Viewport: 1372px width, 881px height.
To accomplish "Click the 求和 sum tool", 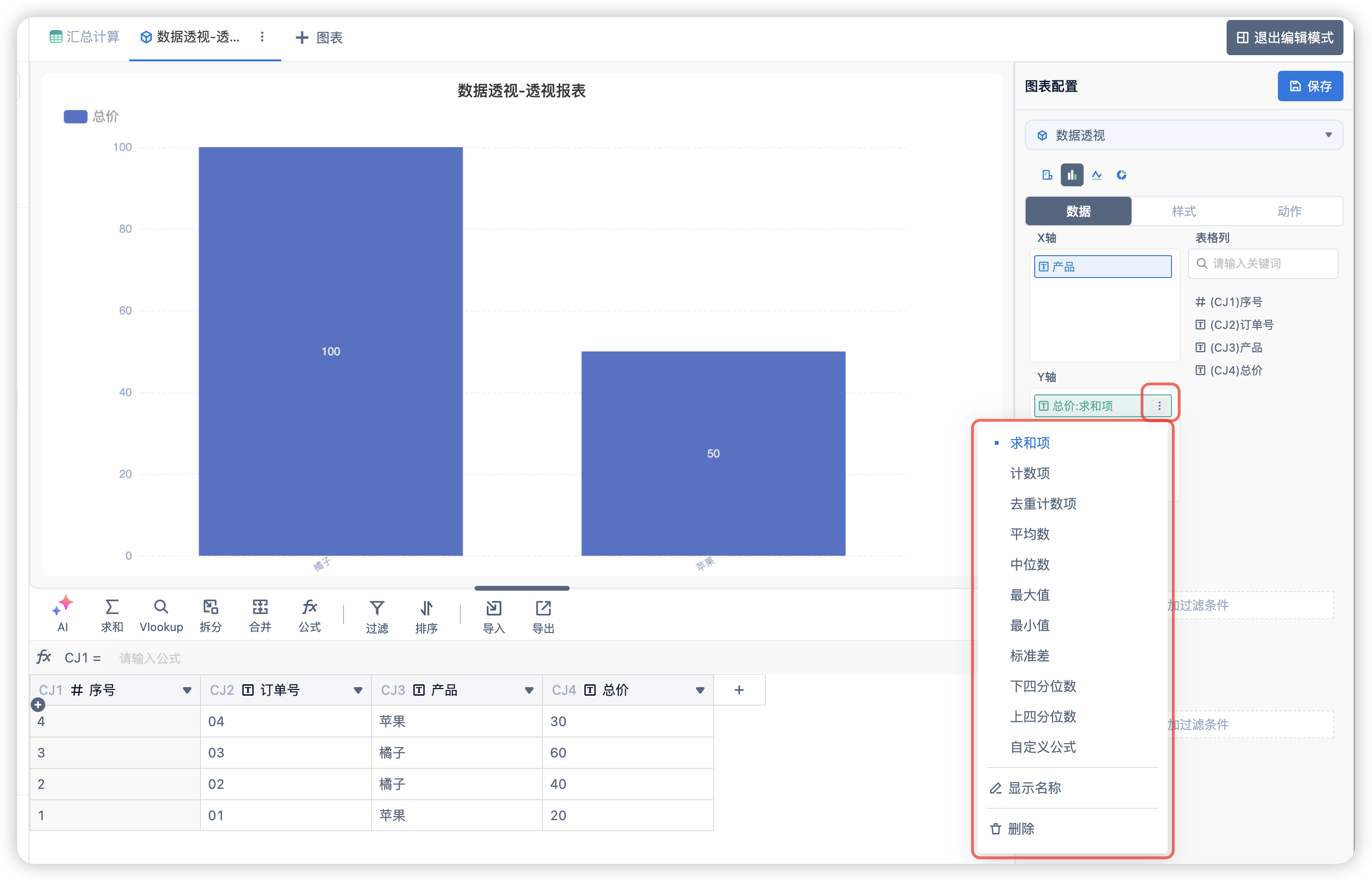I will tap(112, 614).
